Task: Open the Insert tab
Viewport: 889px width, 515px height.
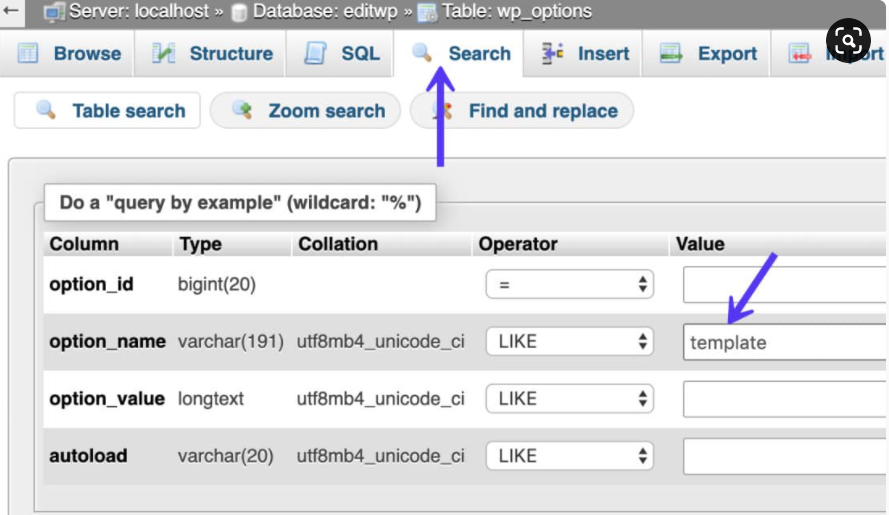Action: click(586, 54)
